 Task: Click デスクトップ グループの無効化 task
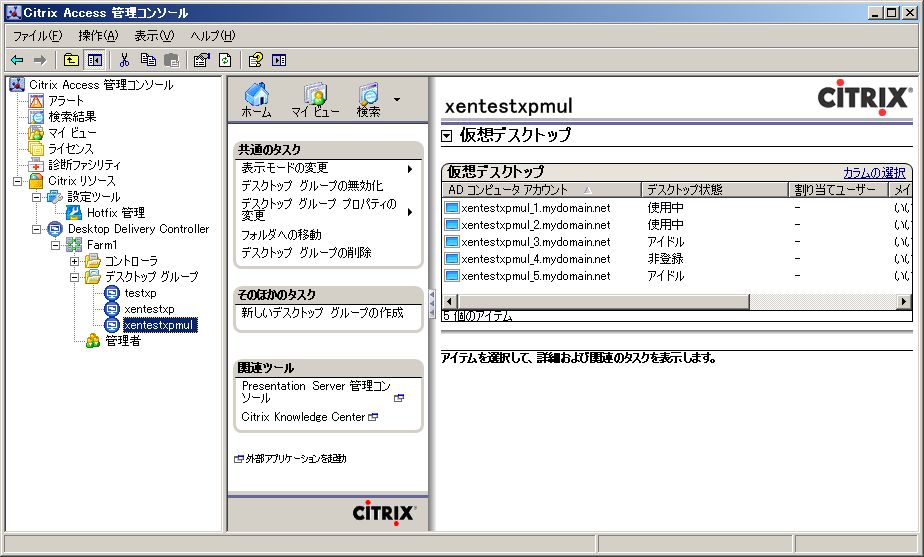[312, 186]
